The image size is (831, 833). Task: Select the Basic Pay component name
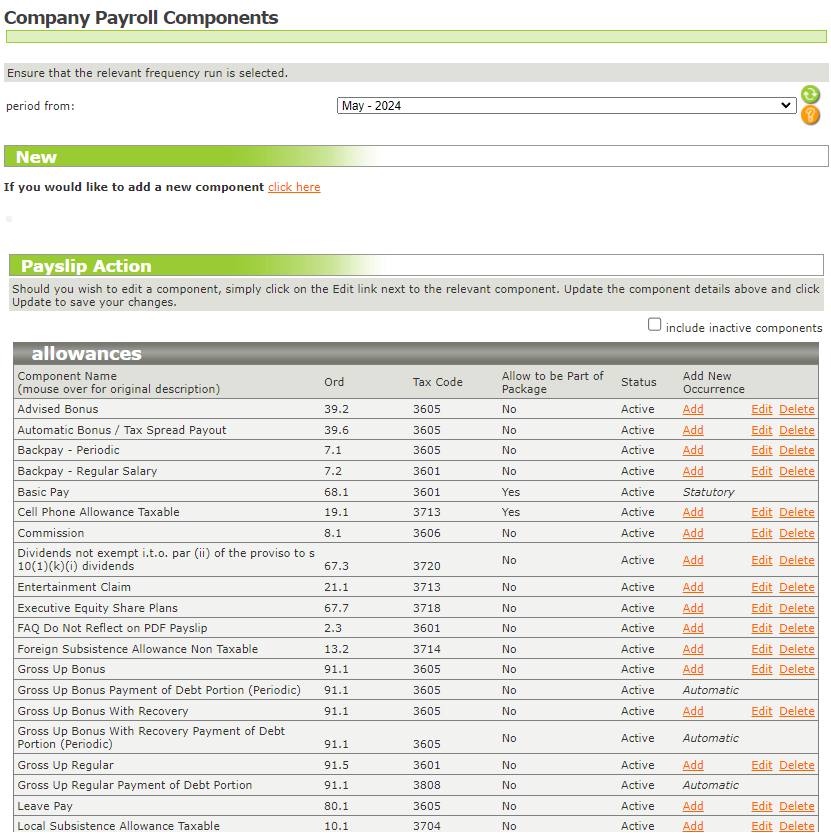tap(45, 492)
